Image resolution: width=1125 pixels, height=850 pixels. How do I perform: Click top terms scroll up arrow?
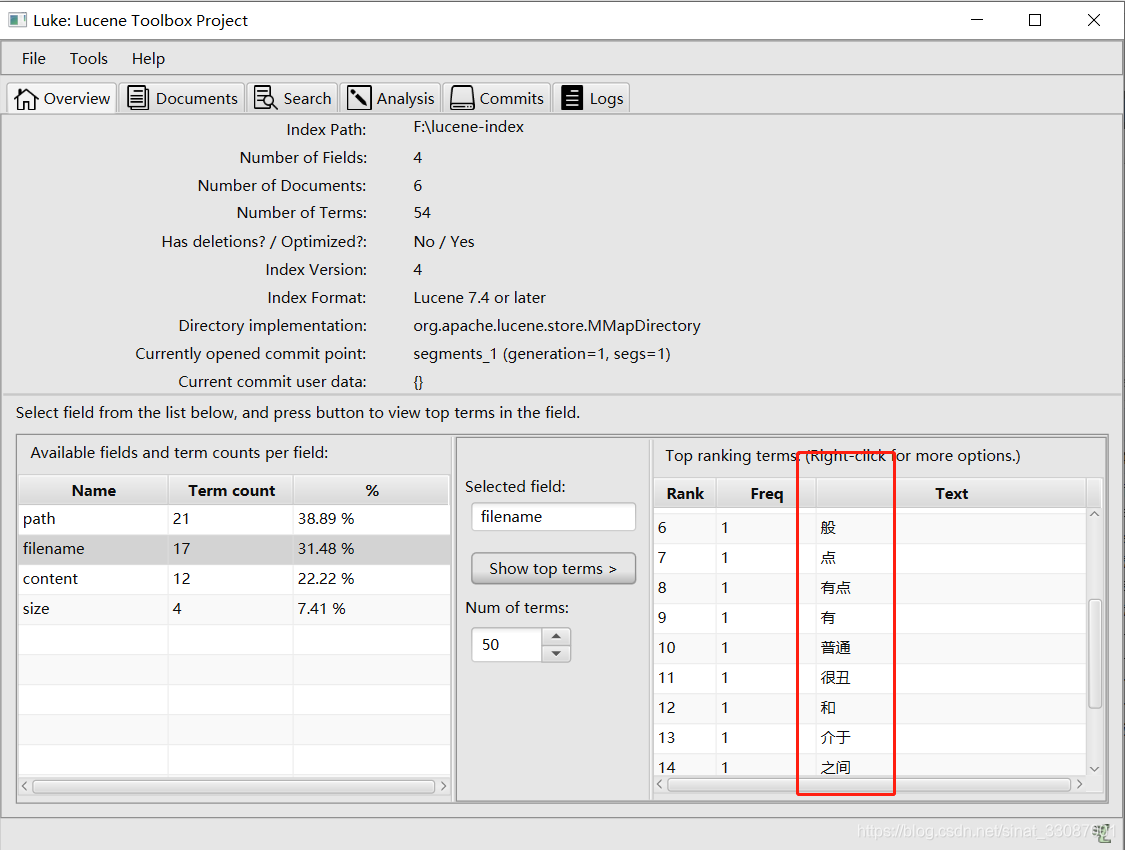pyautogui.click(x=1095, y=514)
